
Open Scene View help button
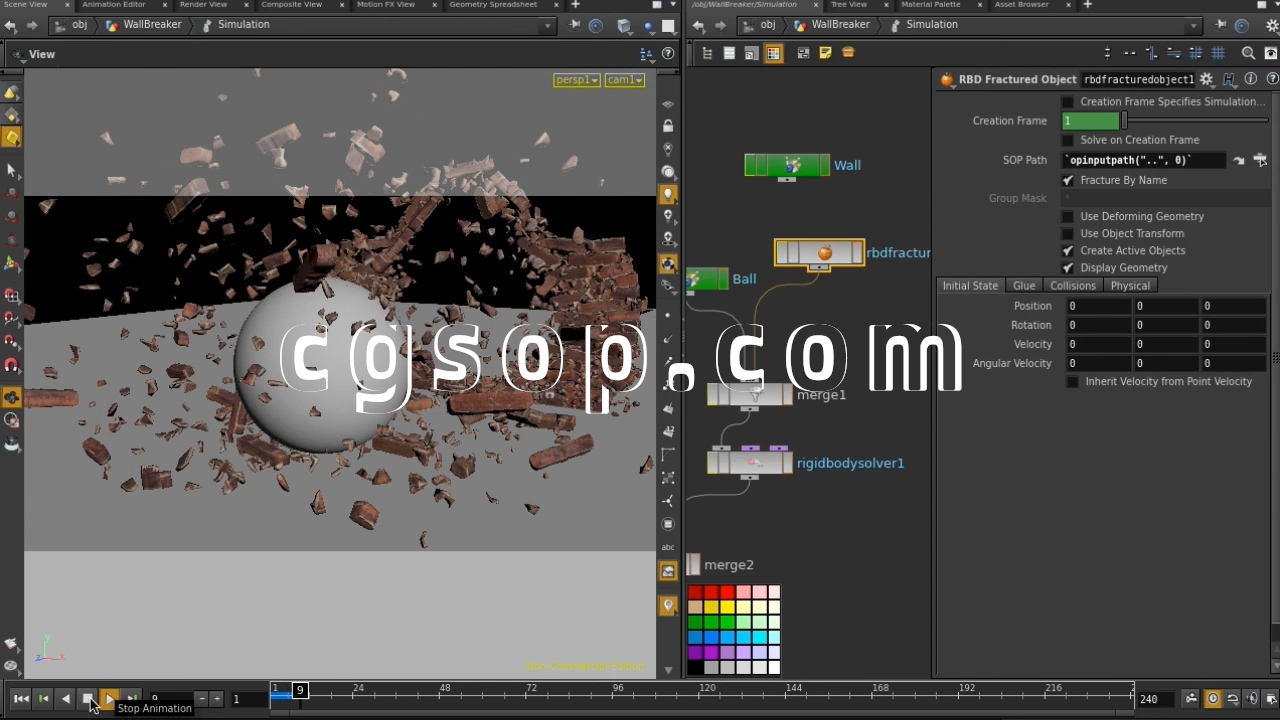668,54
